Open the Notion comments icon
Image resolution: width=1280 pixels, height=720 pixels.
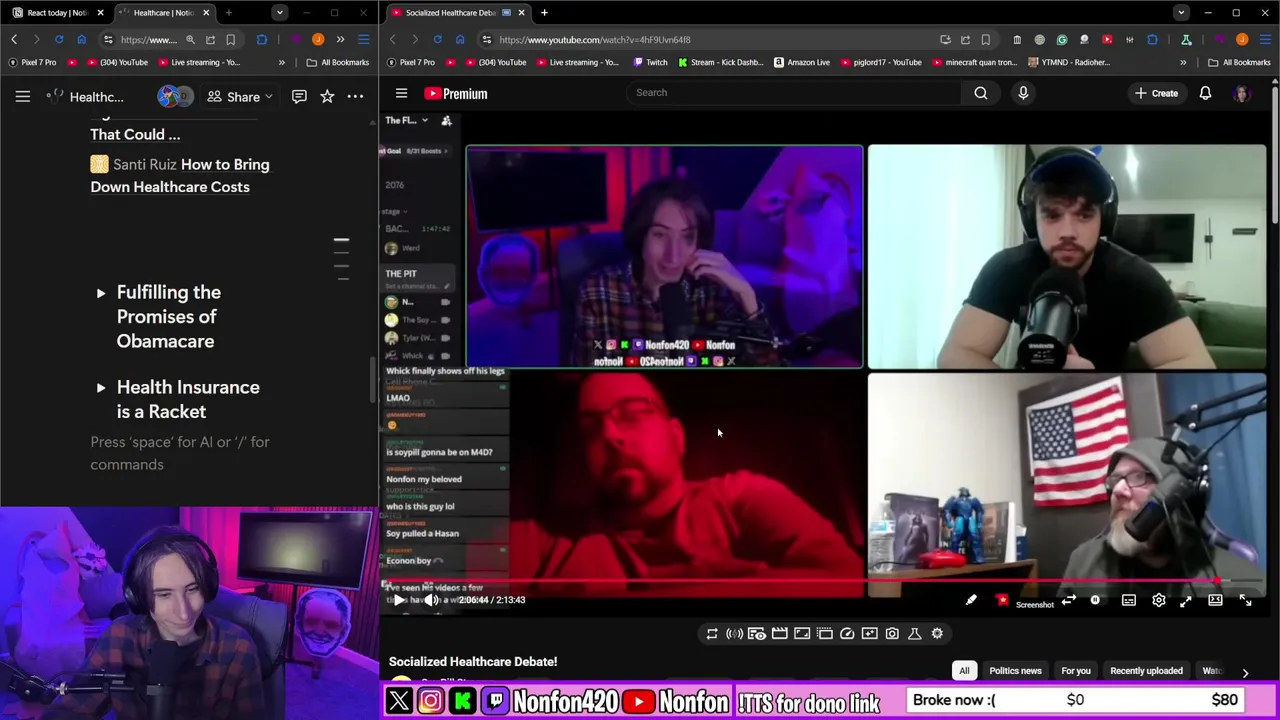coord(299,97)
